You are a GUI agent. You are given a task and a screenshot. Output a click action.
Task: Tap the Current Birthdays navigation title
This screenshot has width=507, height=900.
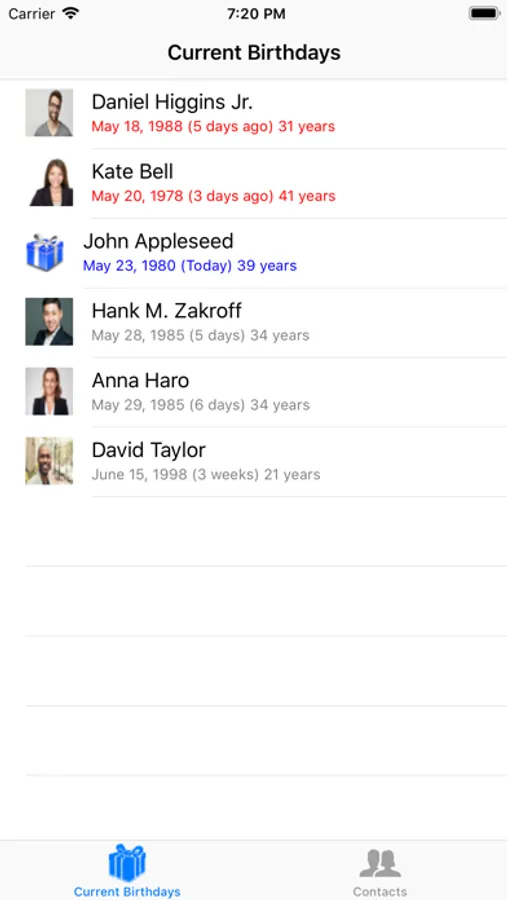coord(254,53)
